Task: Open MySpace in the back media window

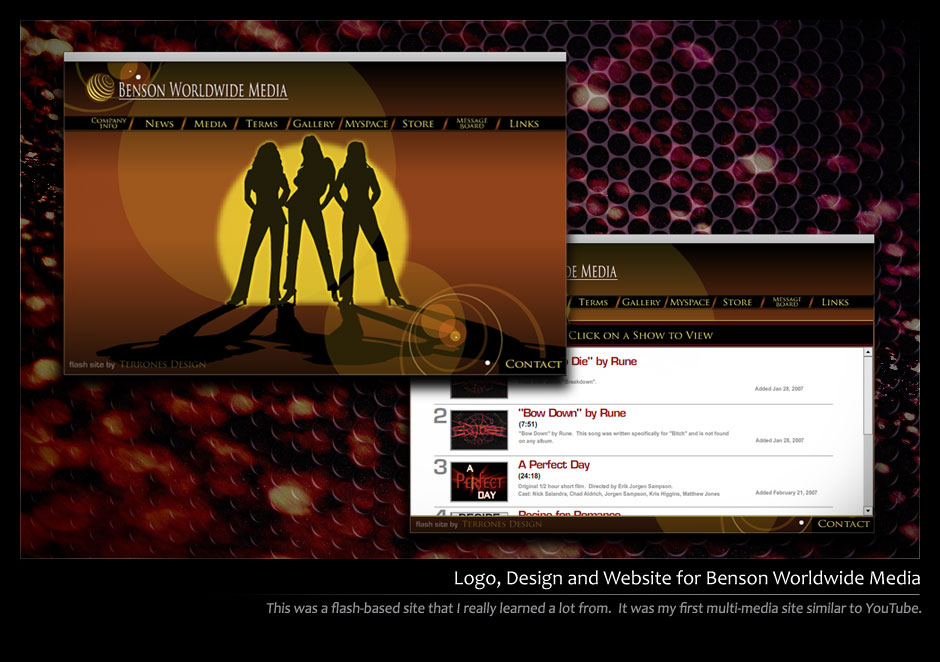Action: (x=689, y=302)
